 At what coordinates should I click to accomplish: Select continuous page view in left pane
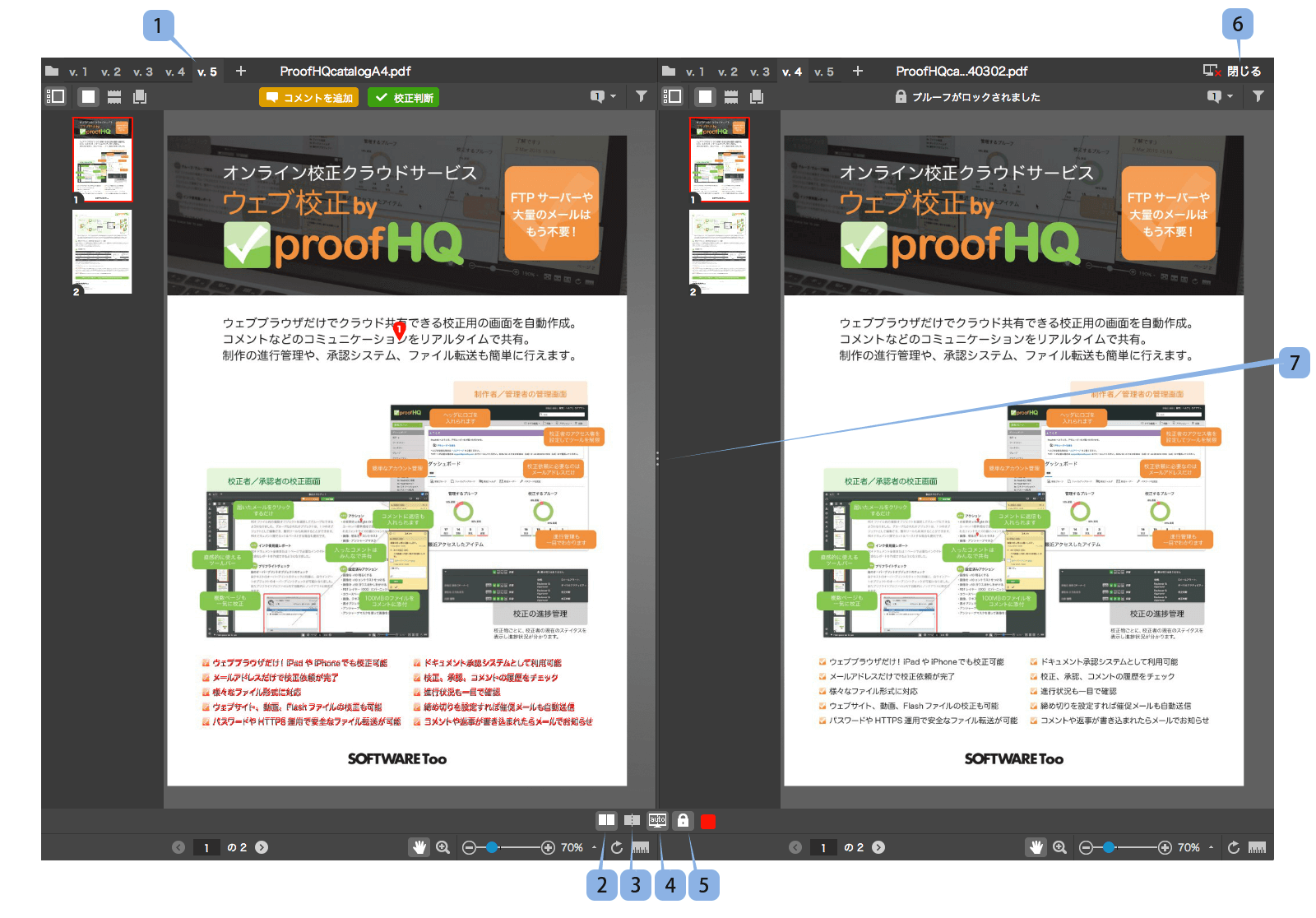tap(114, 96)
